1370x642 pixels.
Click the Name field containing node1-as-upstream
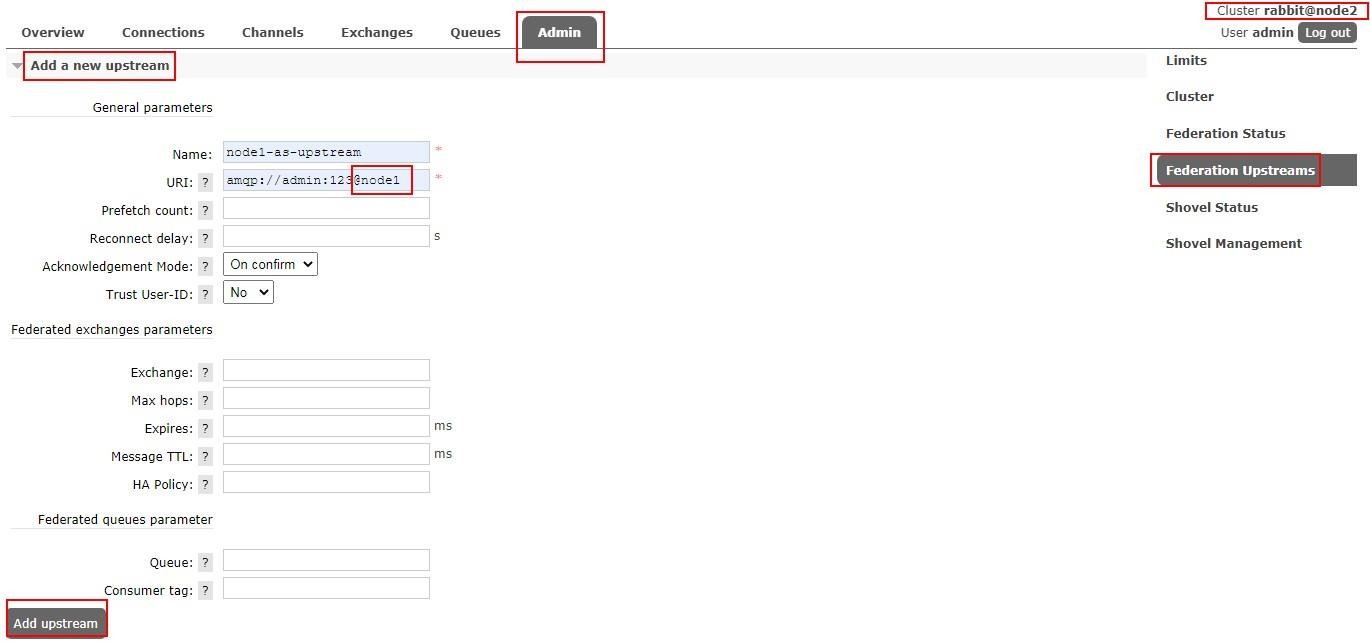[326, 151]
